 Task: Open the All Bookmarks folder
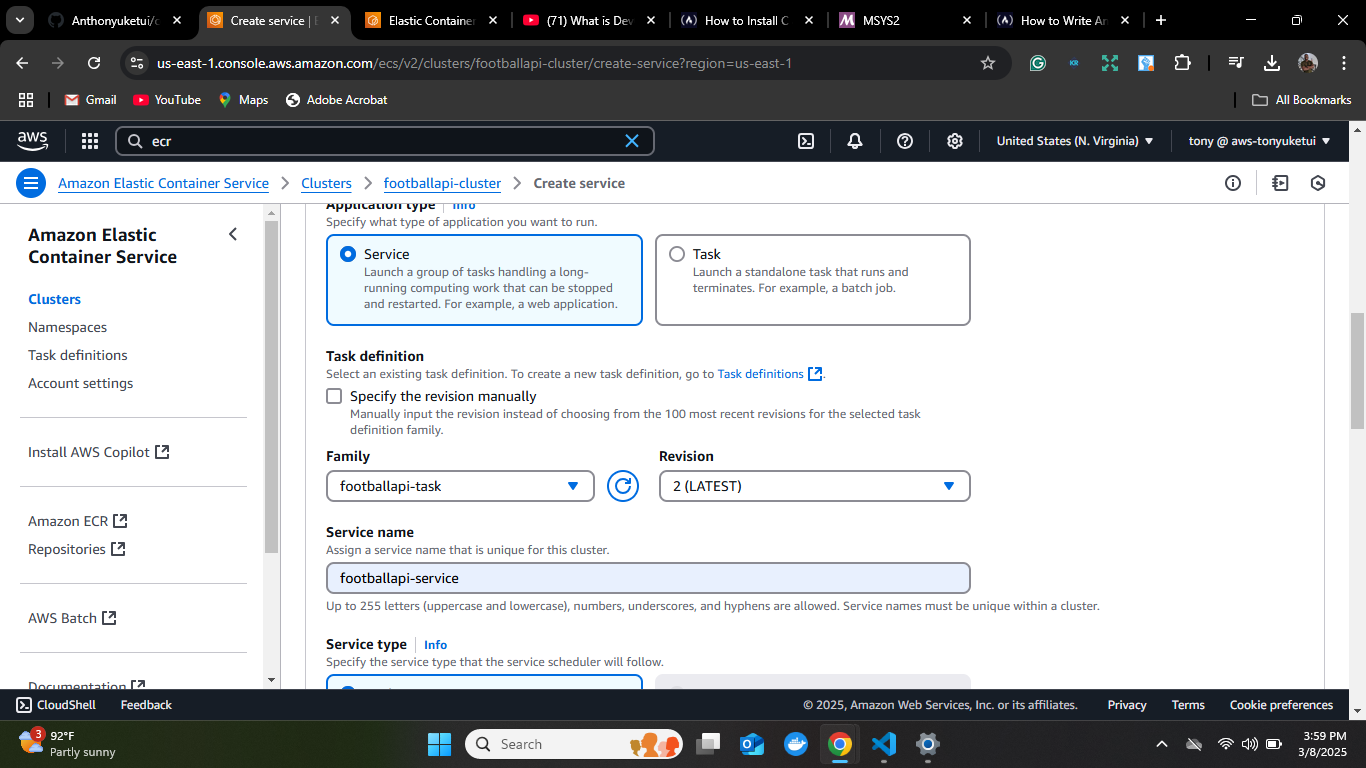1302,100
